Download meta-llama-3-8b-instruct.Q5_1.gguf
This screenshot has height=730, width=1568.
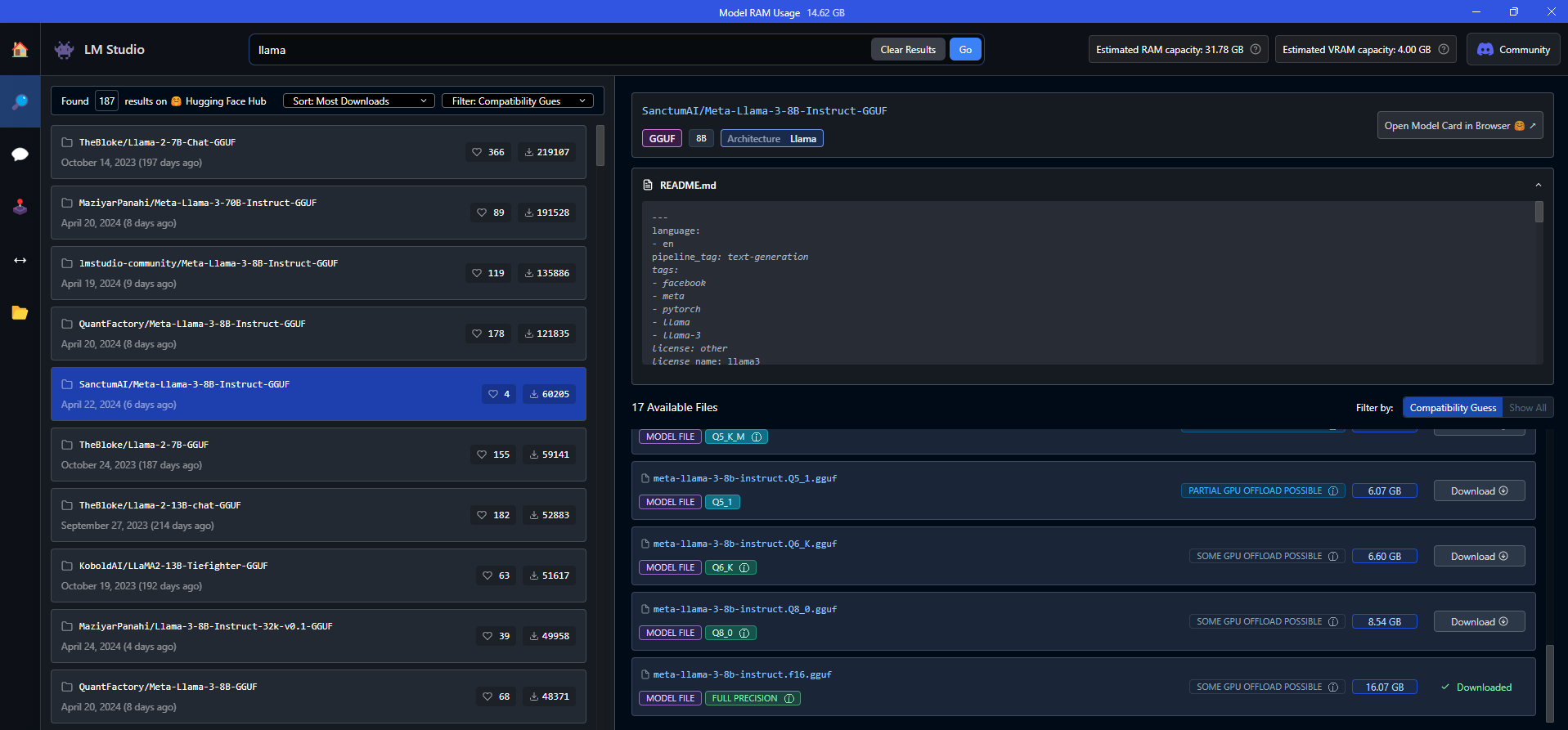coord(1479,490)
